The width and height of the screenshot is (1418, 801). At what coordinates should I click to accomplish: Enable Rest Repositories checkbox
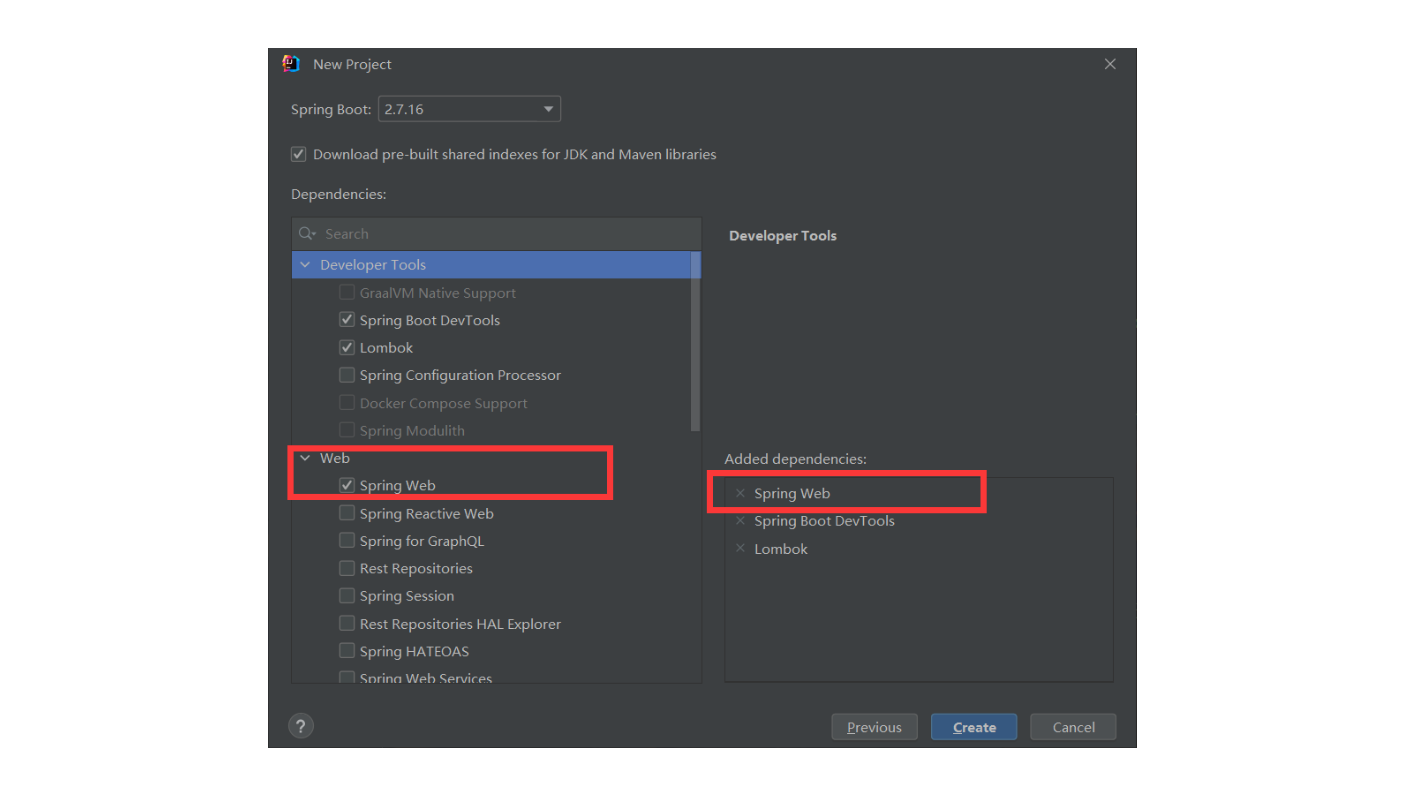[x=347, y=568]
